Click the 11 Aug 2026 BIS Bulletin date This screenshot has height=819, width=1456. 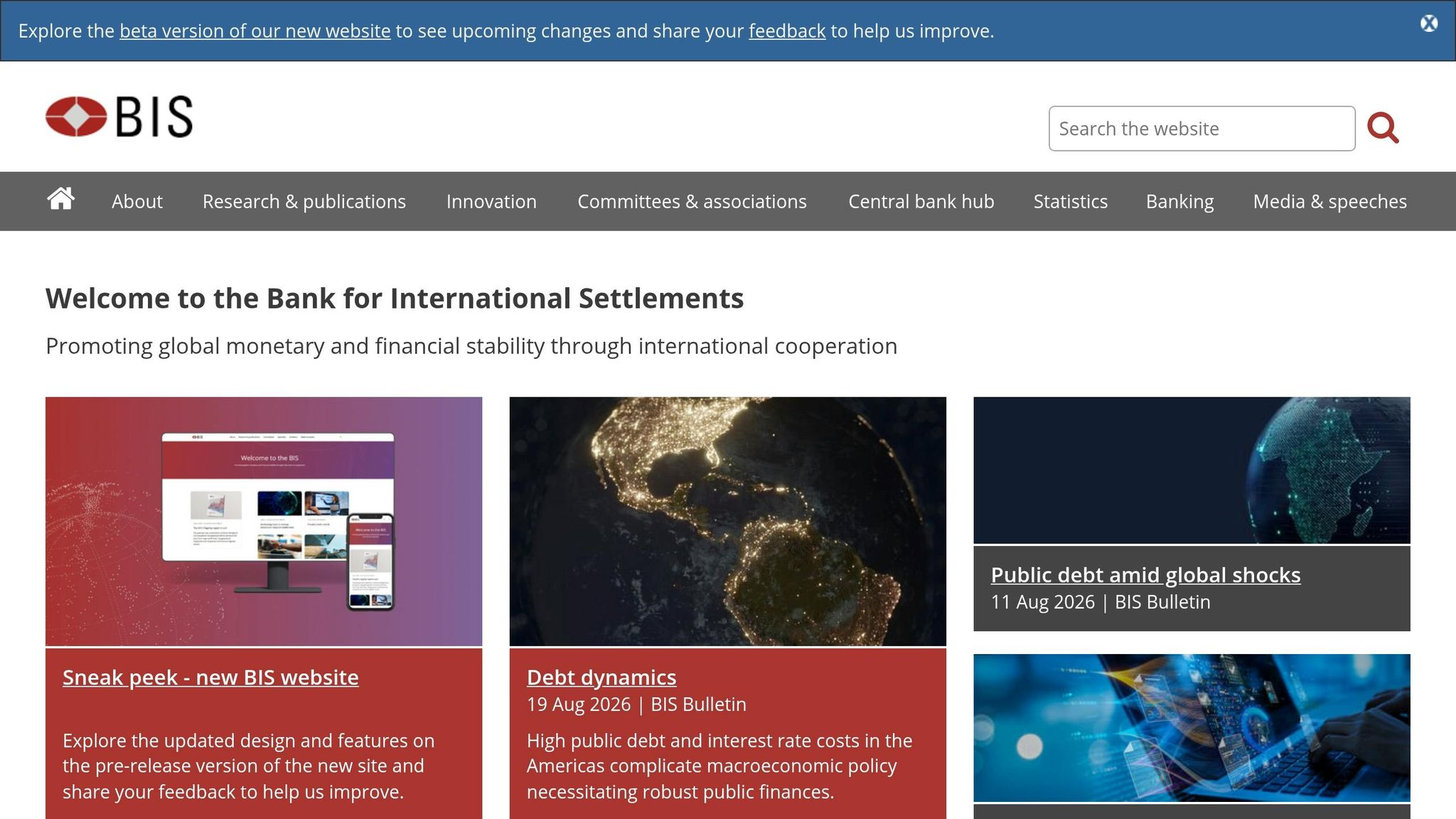tap(1101, 602)
